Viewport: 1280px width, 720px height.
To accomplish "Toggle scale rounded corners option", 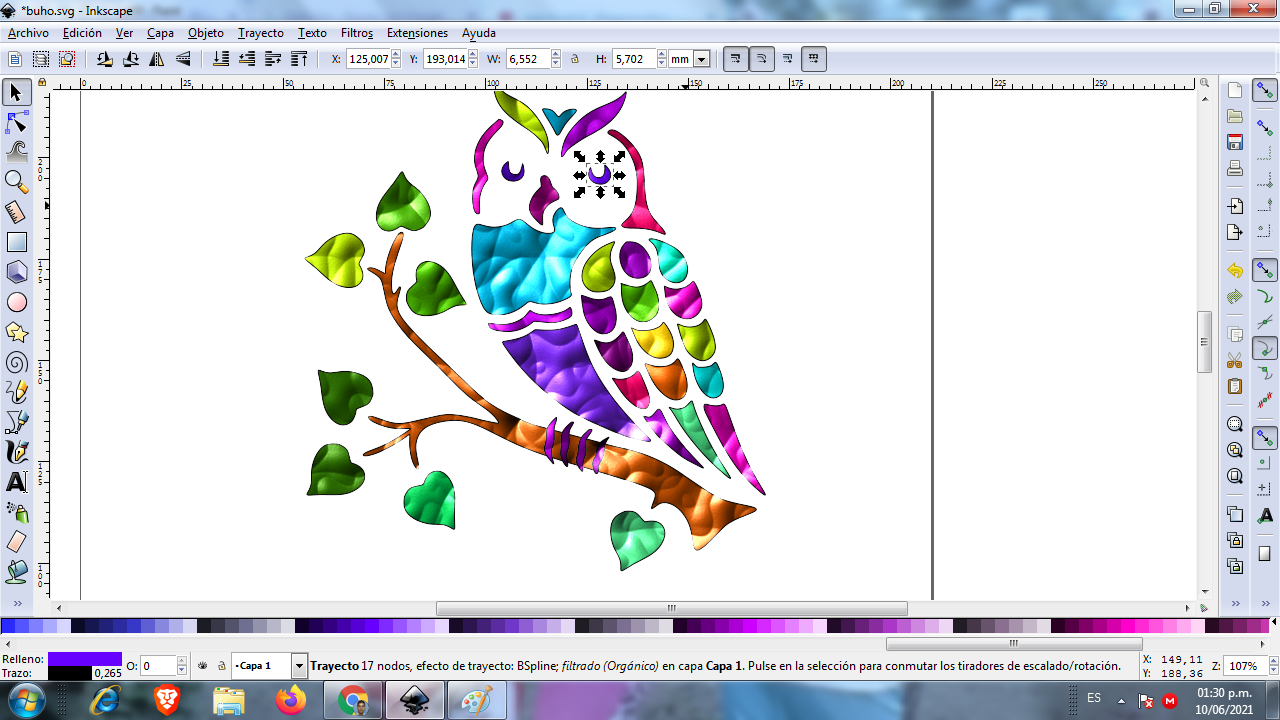I will [x=761, y=59].
